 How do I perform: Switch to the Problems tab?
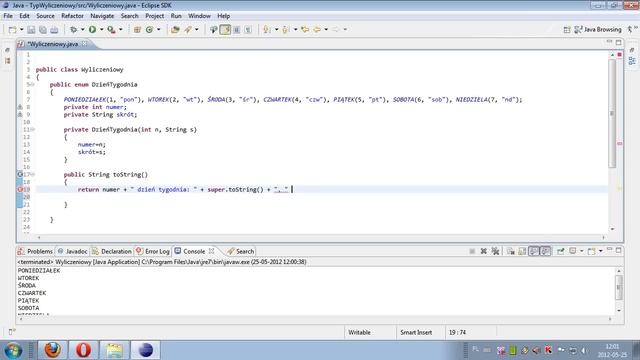tap(35, 251)
